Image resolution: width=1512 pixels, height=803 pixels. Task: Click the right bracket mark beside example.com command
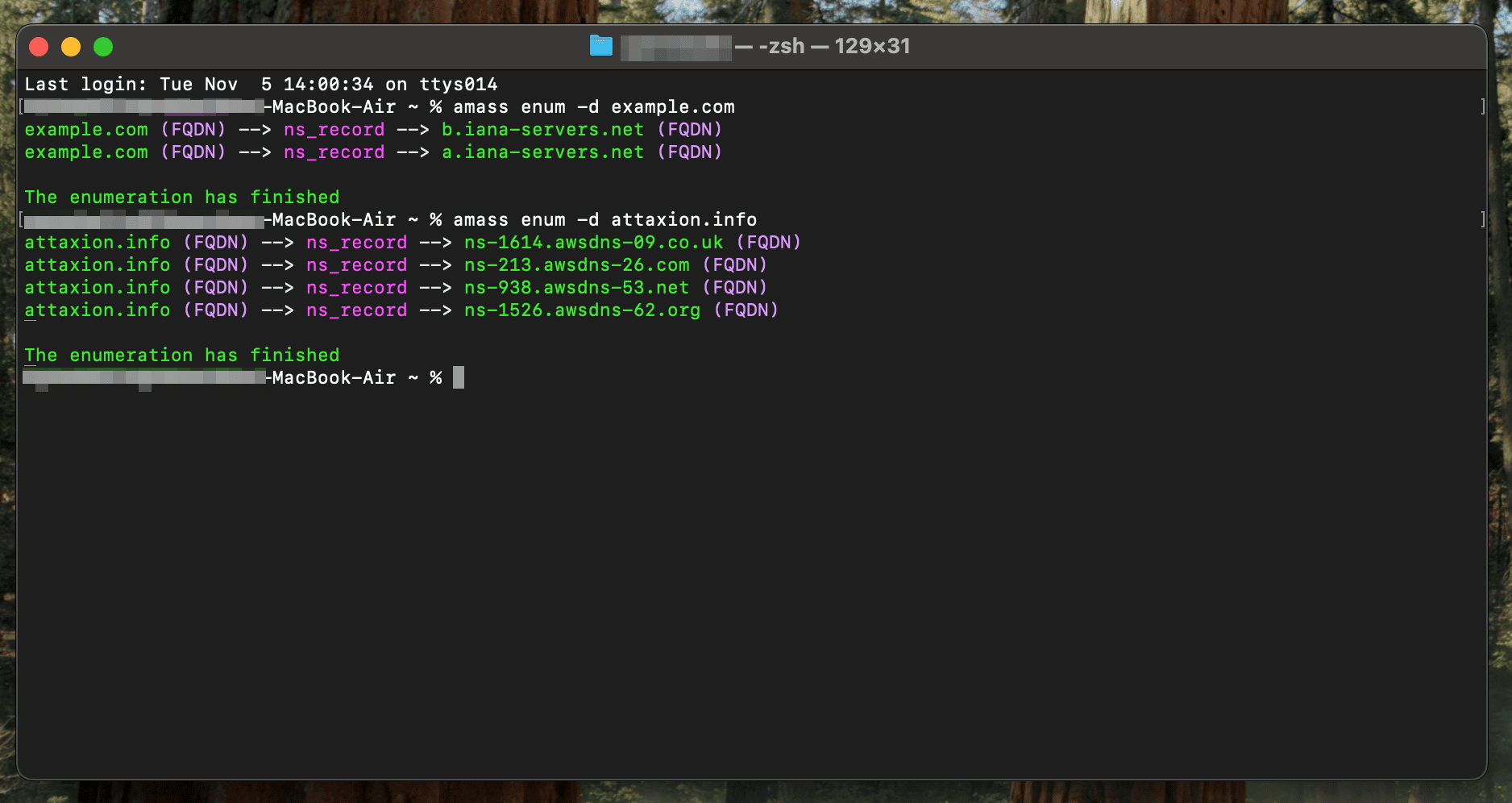1482,107
